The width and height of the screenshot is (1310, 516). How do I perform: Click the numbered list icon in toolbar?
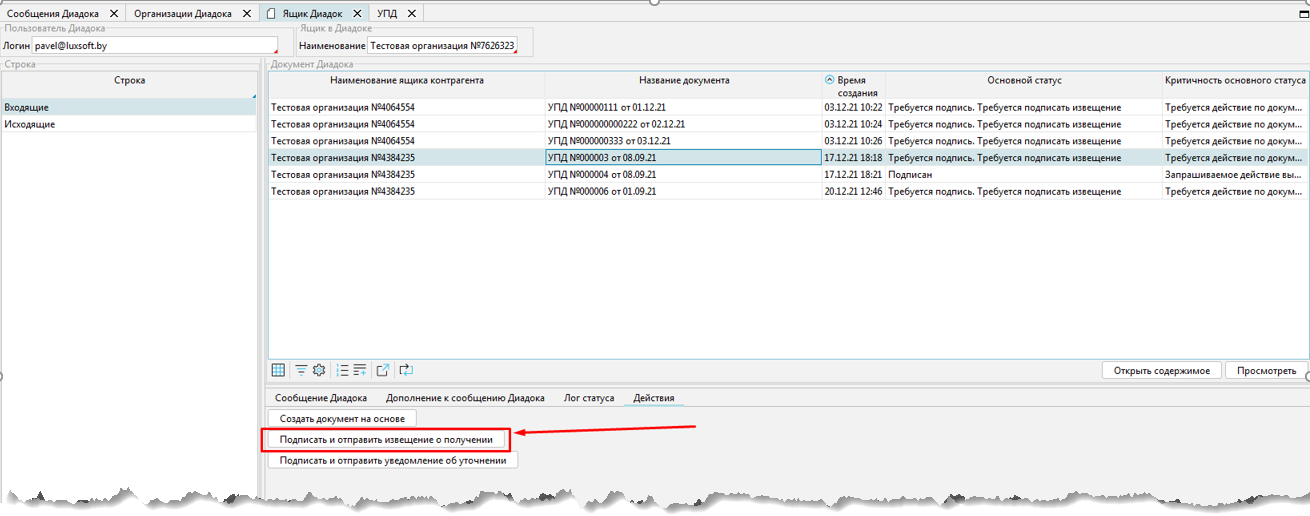pos(342,370)
